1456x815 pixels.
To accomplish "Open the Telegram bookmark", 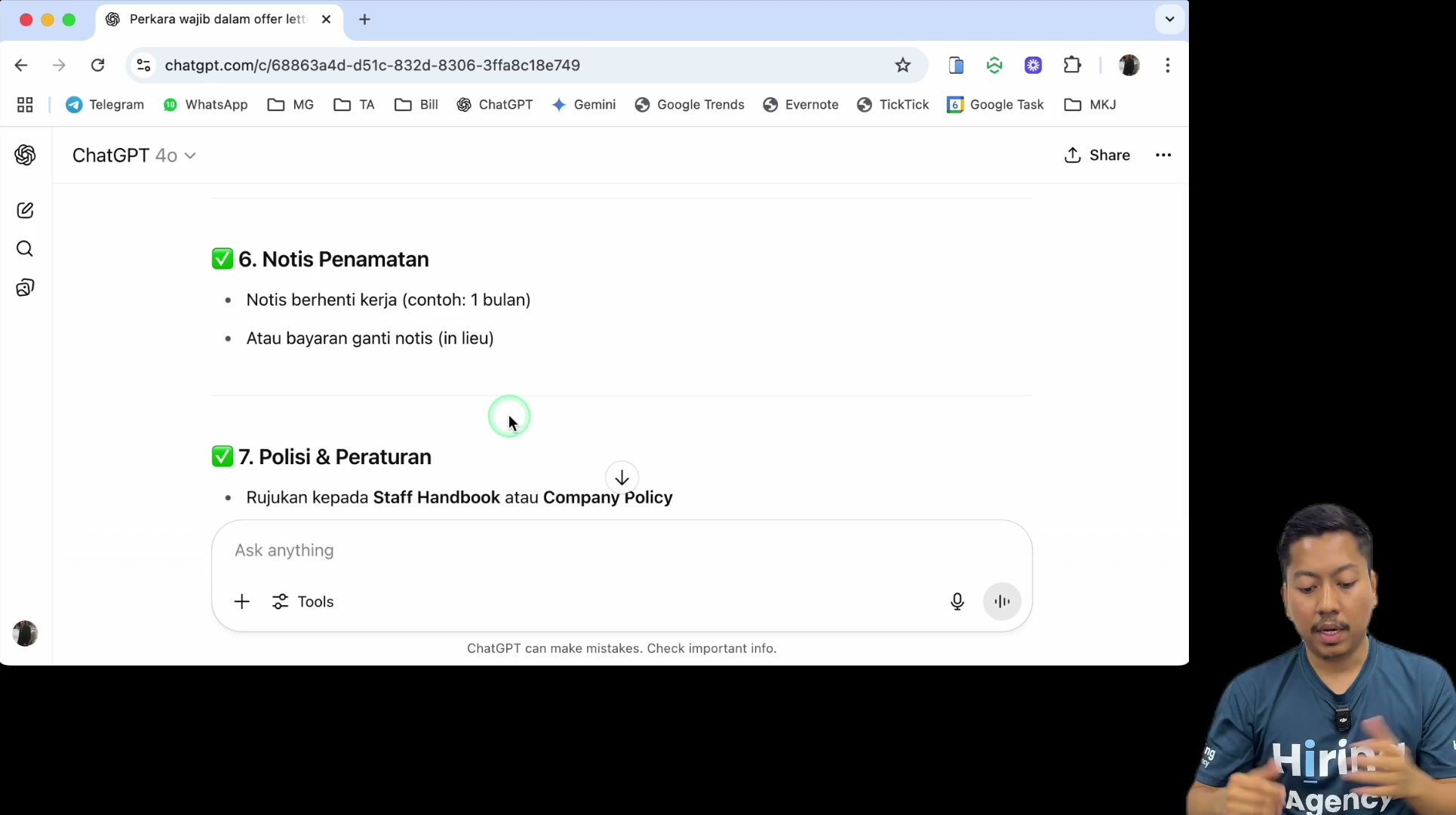I will point(105,105).
